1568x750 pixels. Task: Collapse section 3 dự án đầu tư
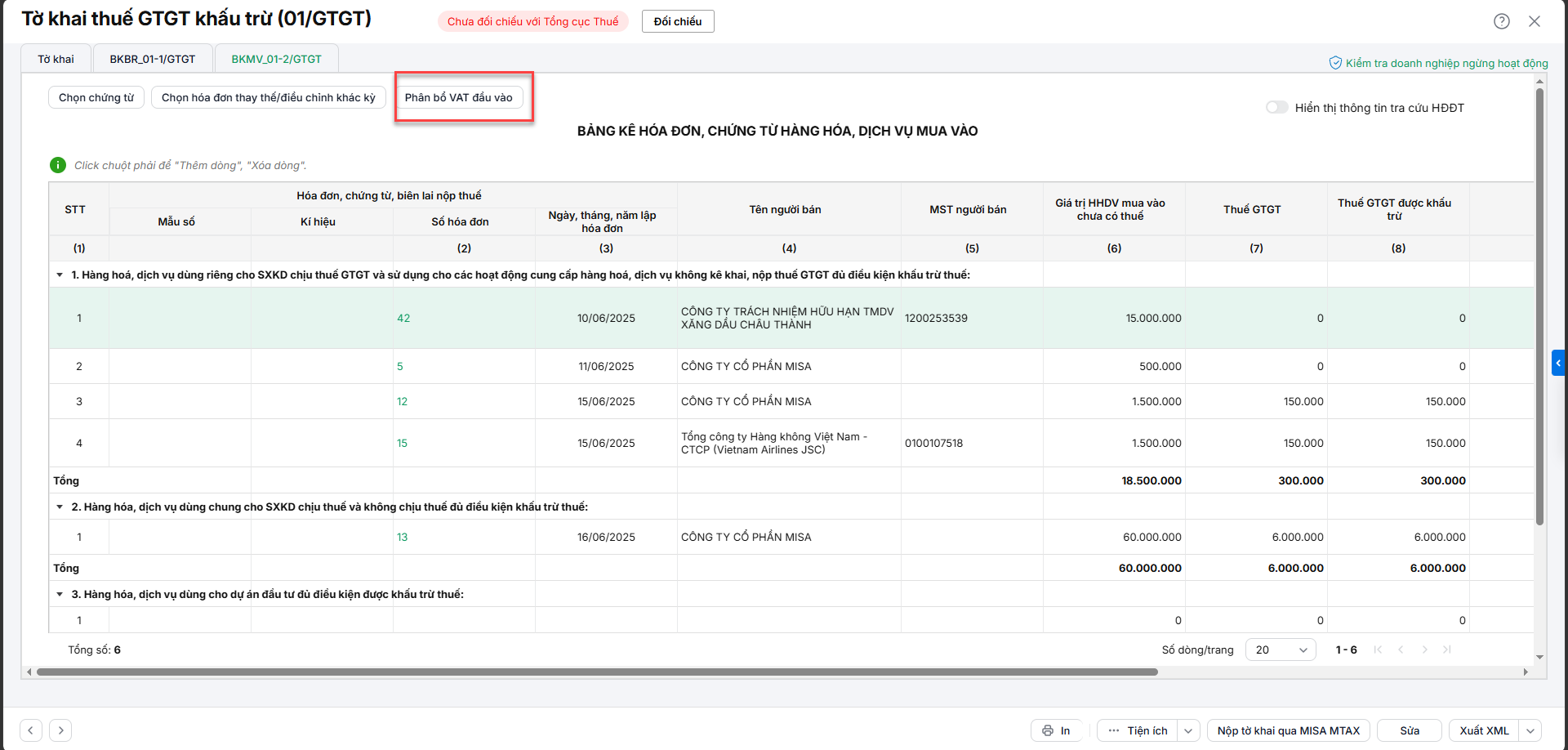(x=60, y=595)
